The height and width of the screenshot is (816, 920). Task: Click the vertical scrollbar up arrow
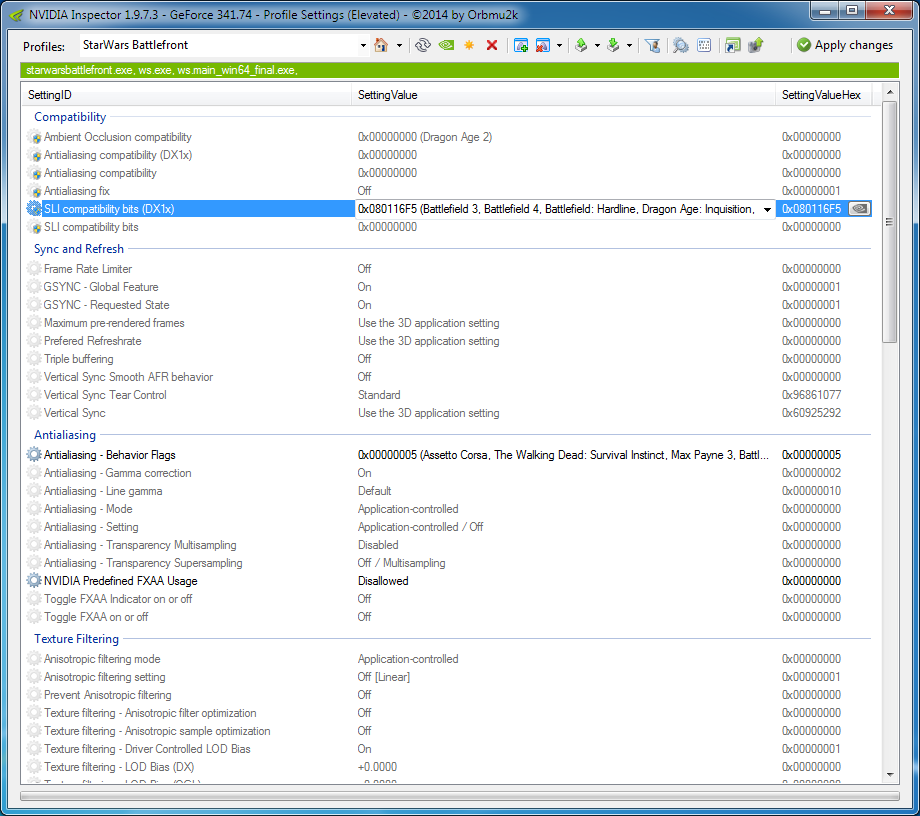890,92
